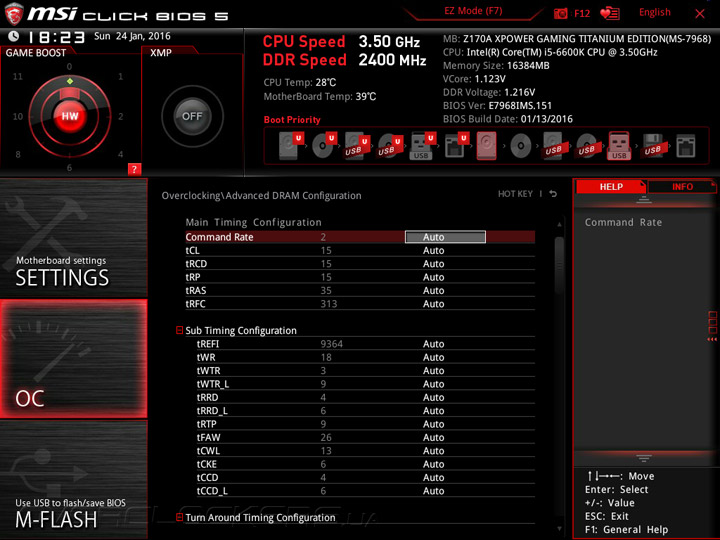The width and height of the screenshot is (720, 540).
Task: Select the tFAW timing row
Action: point(366,437)
